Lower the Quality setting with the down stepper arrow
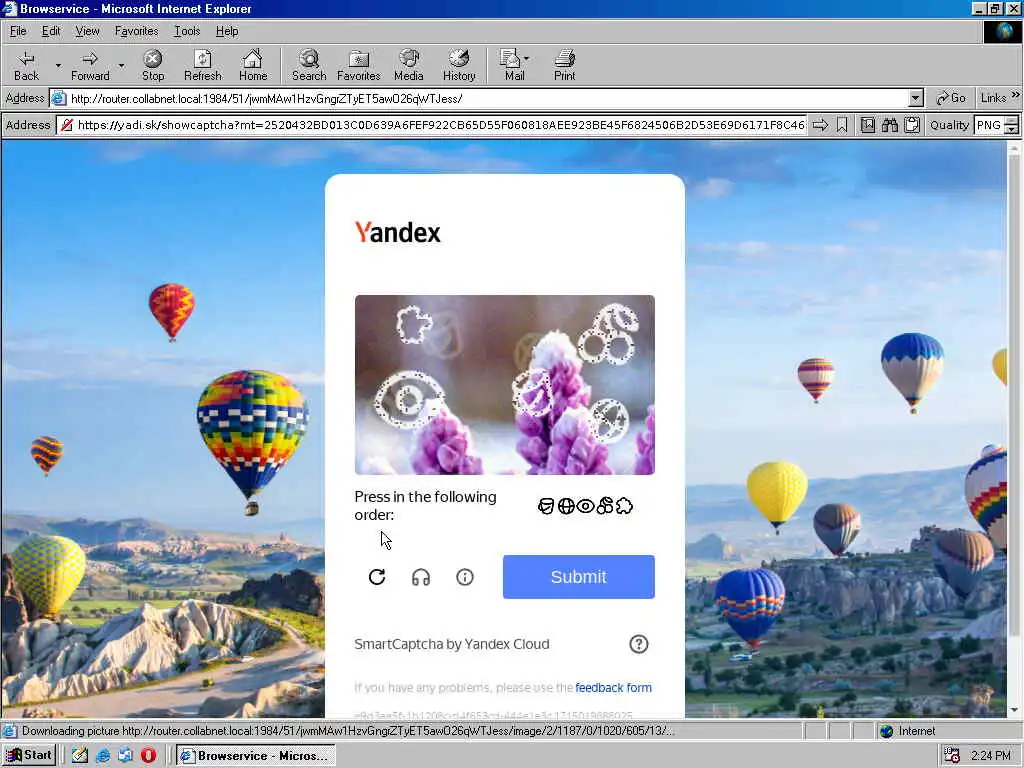1024x768 pixels. click(1012, 129)
